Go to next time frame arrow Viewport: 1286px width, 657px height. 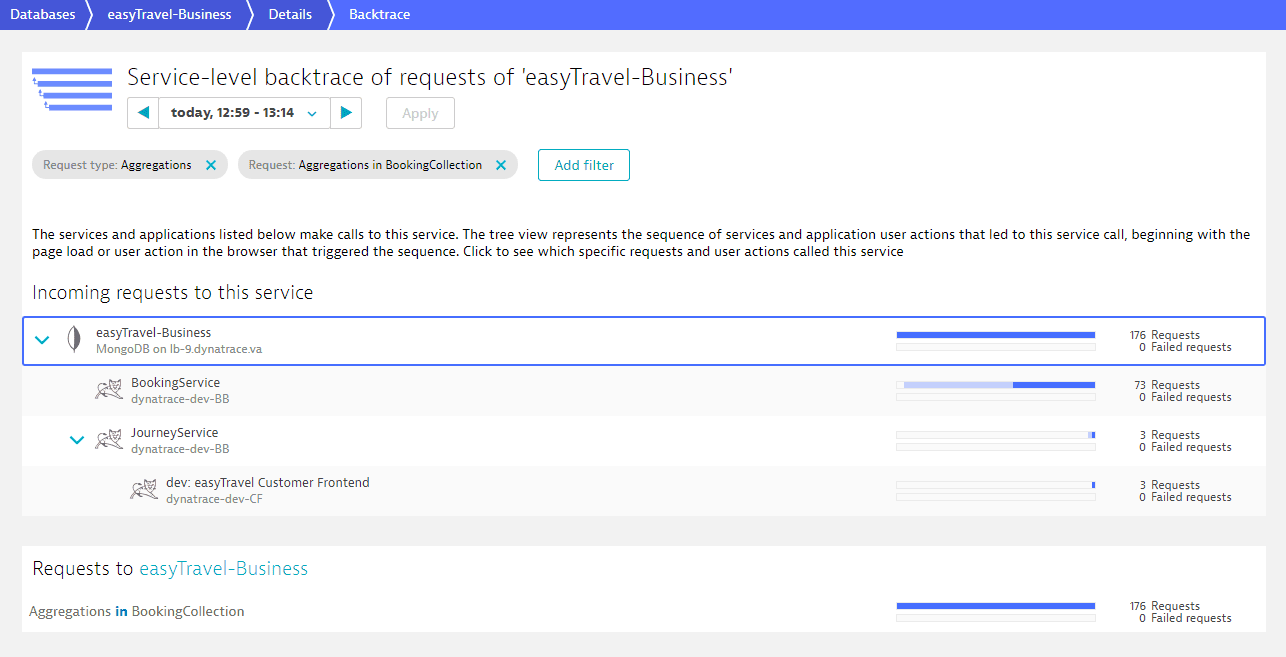pos(346,113)
